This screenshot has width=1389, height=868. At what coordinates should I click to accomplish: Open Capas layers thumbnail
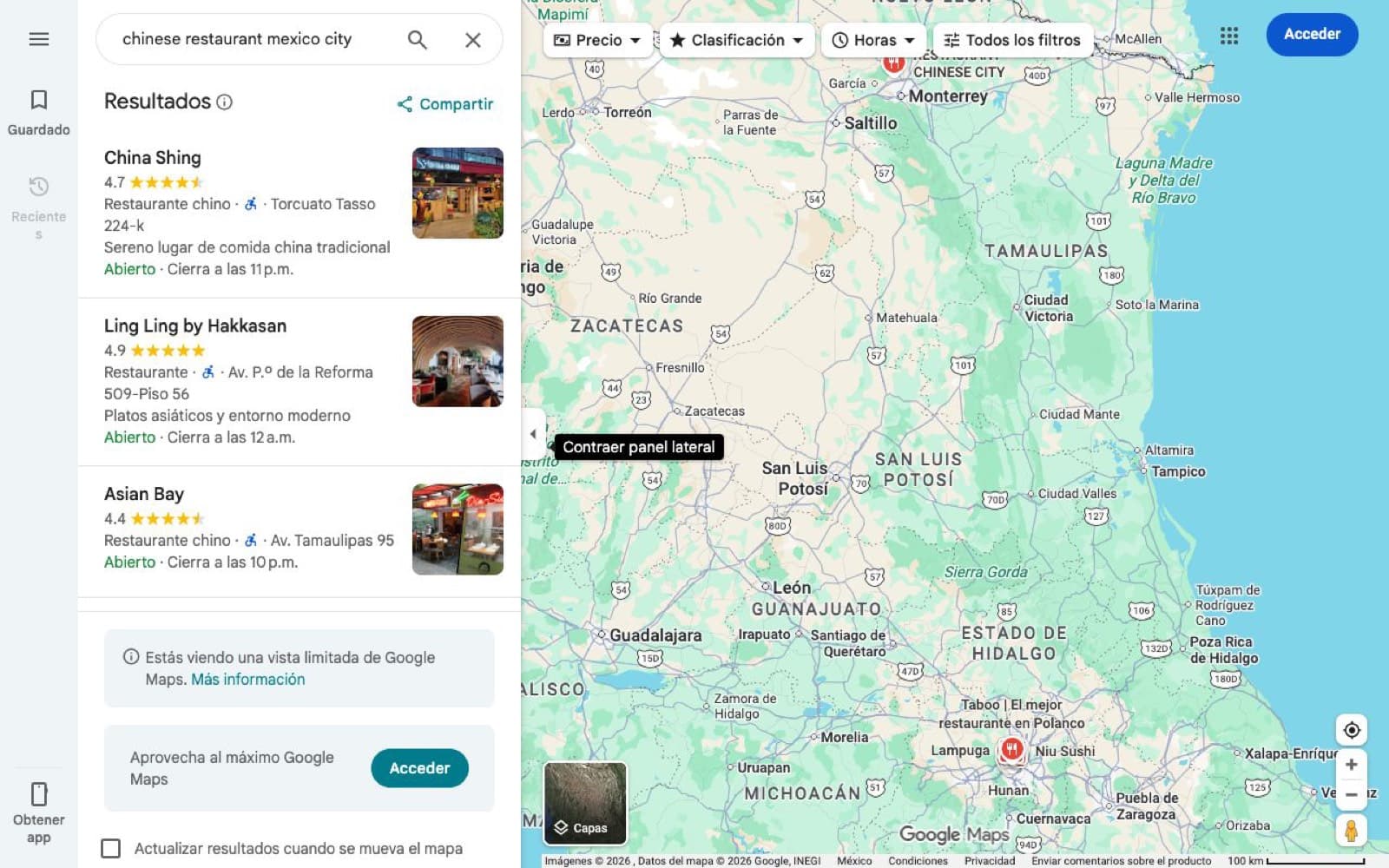(x=585, y=804)
